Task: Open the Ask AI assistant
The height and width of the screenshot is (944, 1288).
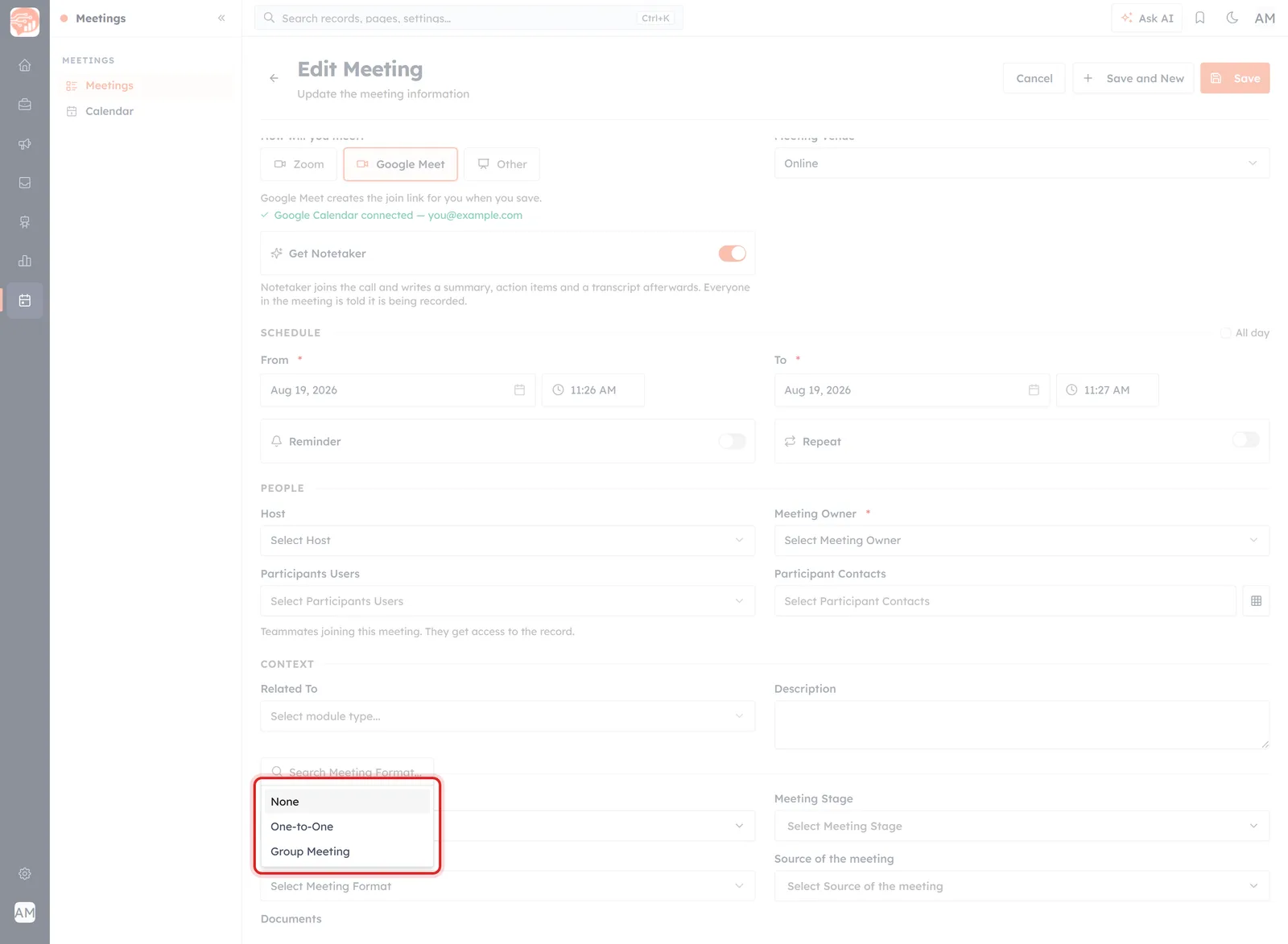Action: click(x=1147, y=18)
